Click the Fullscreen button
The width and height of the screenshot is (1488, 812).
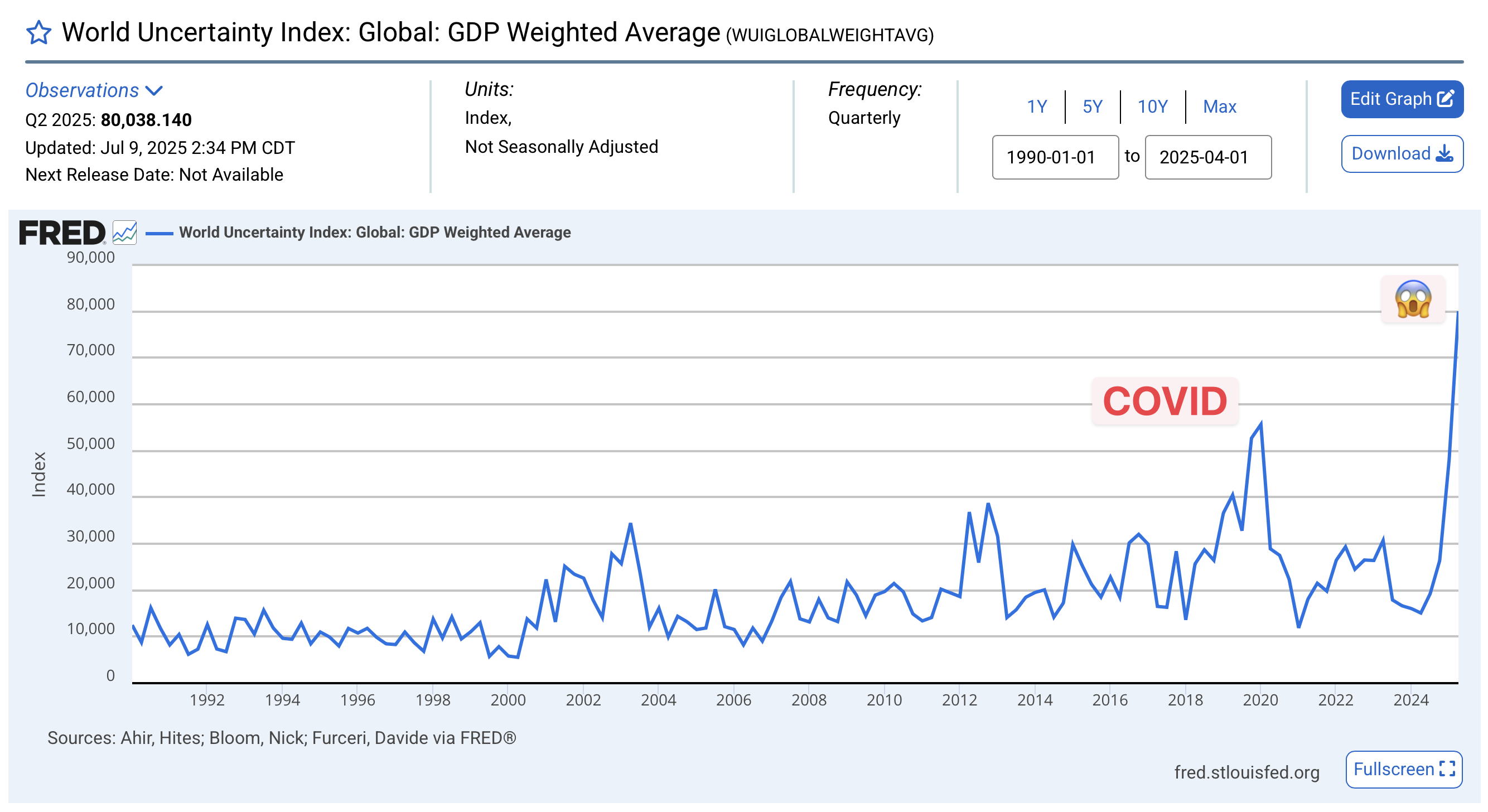[x=1404, y=768]
